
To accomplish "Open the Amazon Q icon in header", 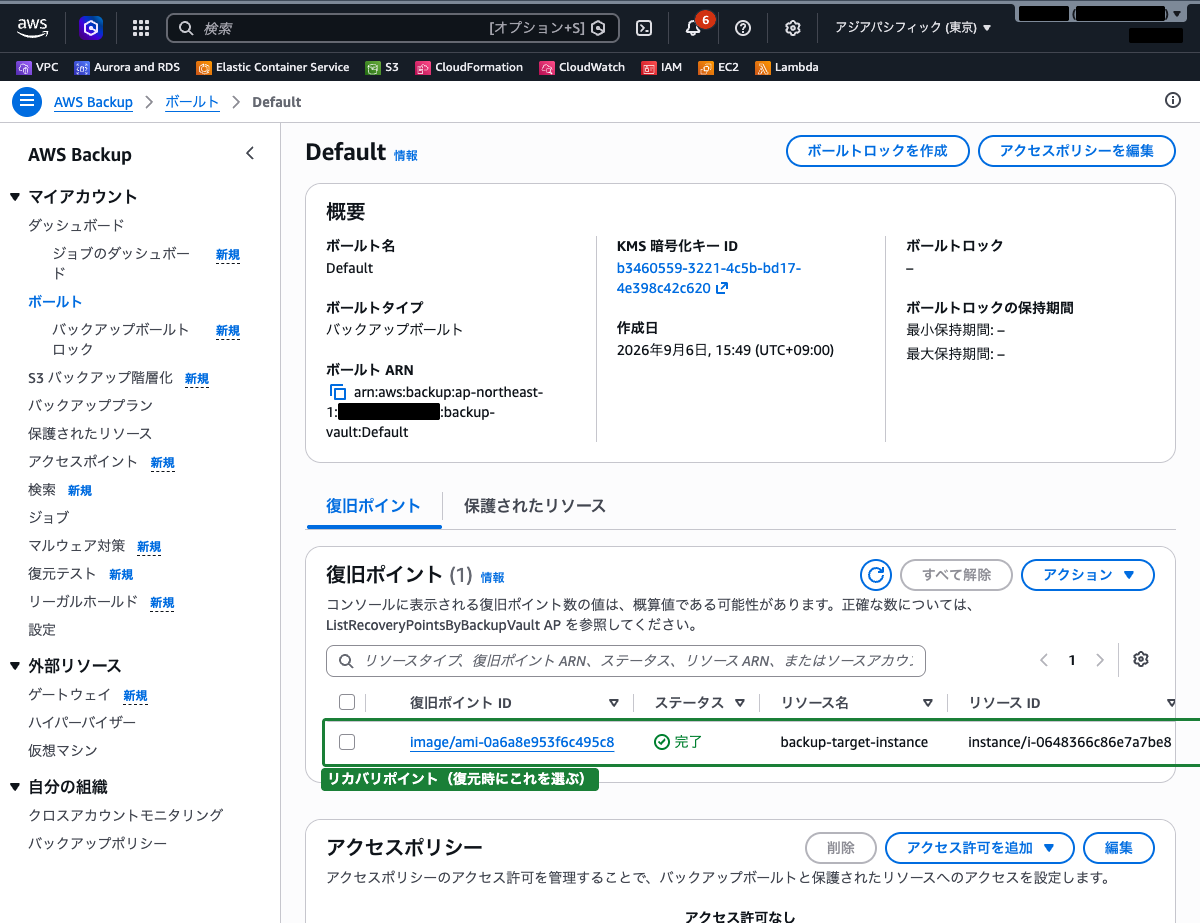I will click(x=92, y=28).
